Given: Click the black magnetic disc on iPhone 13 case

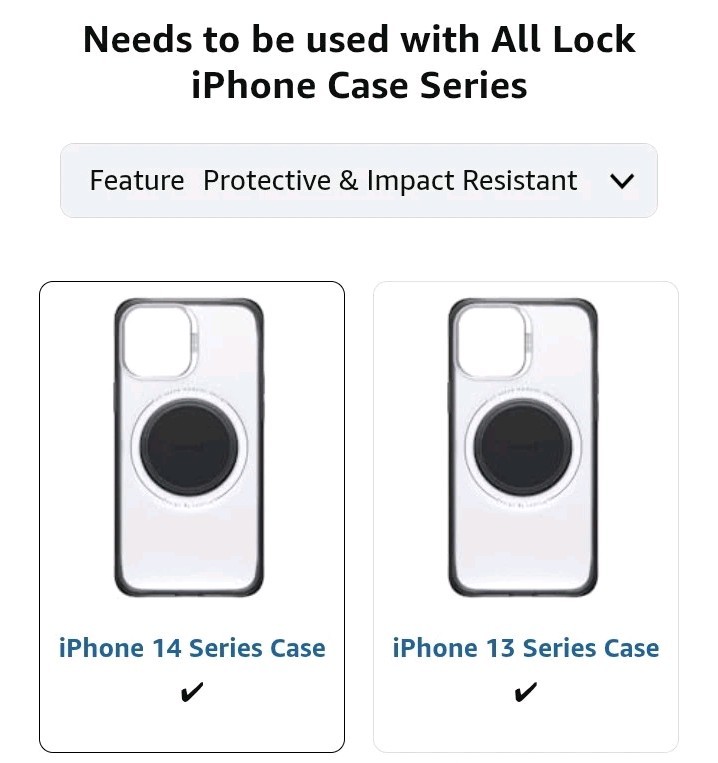Looking at the screenshot, I should pyautogui.click(x=522, y=448).
